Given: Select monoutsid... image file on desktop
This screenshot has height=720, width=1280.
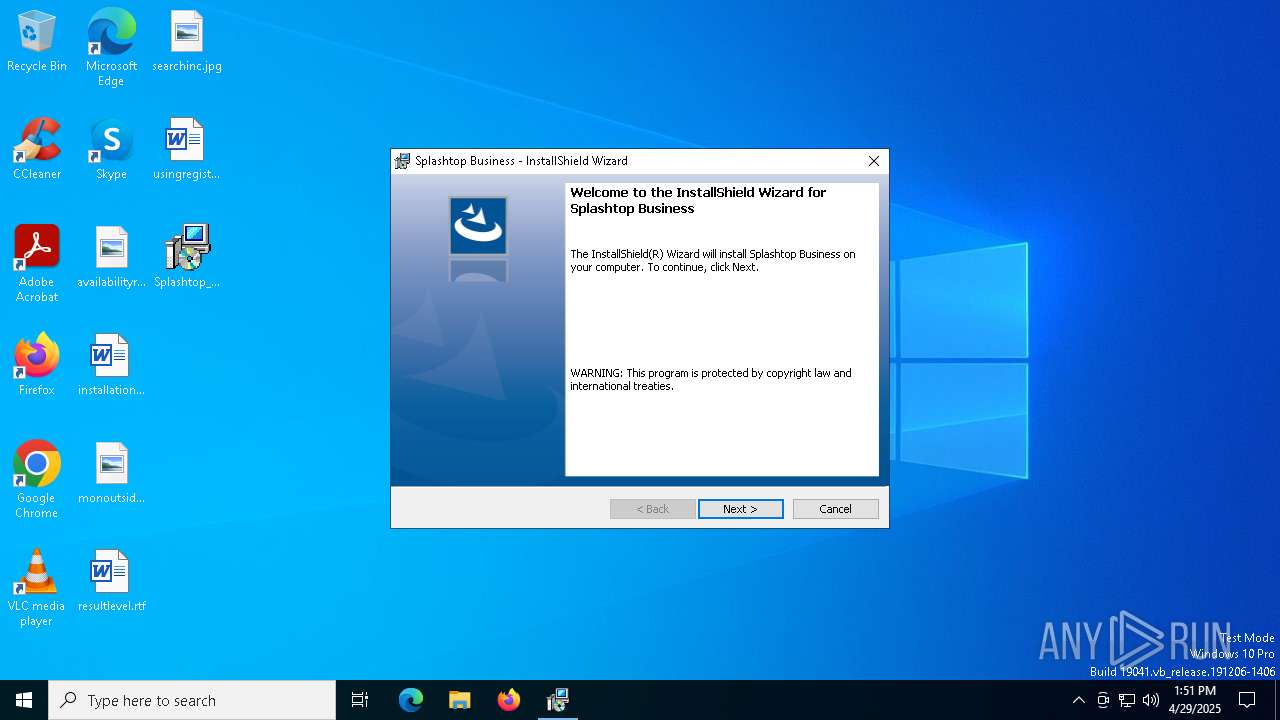Looking at the screenshot, I should click(x=111, y=474).
